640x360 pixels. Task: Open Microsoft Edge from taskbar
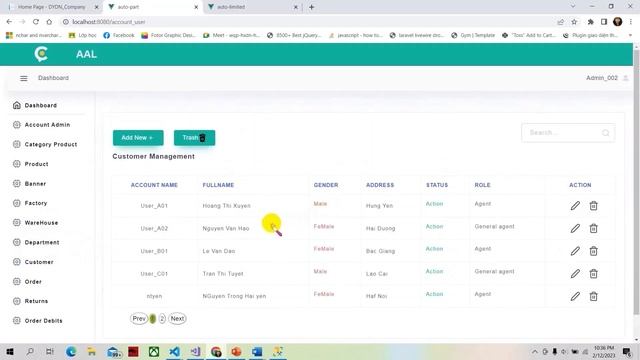tap(71, 351)
